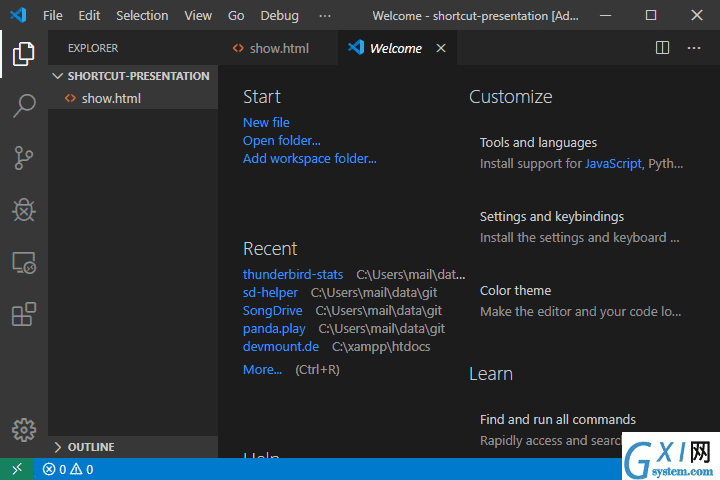720x480 pixels.
Task: Click the EXPLORER panel title
Action: point(93,48)
